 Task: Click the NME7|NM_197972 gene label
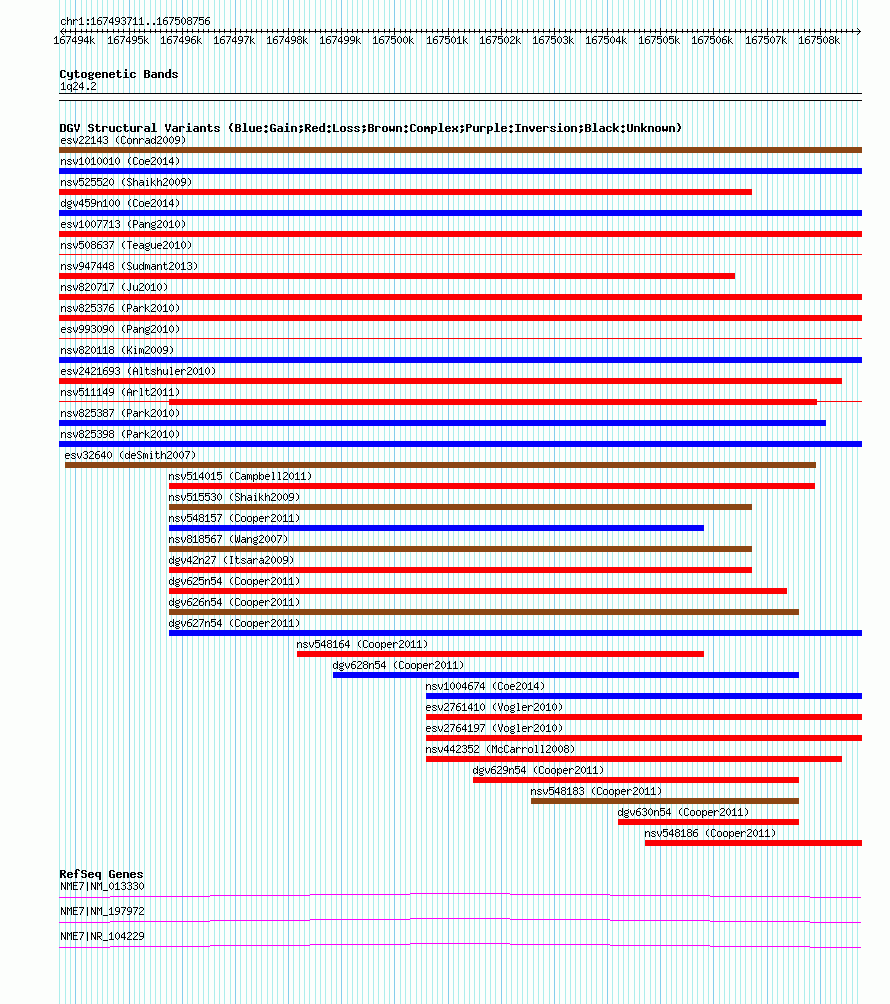[x=102, y=911]
